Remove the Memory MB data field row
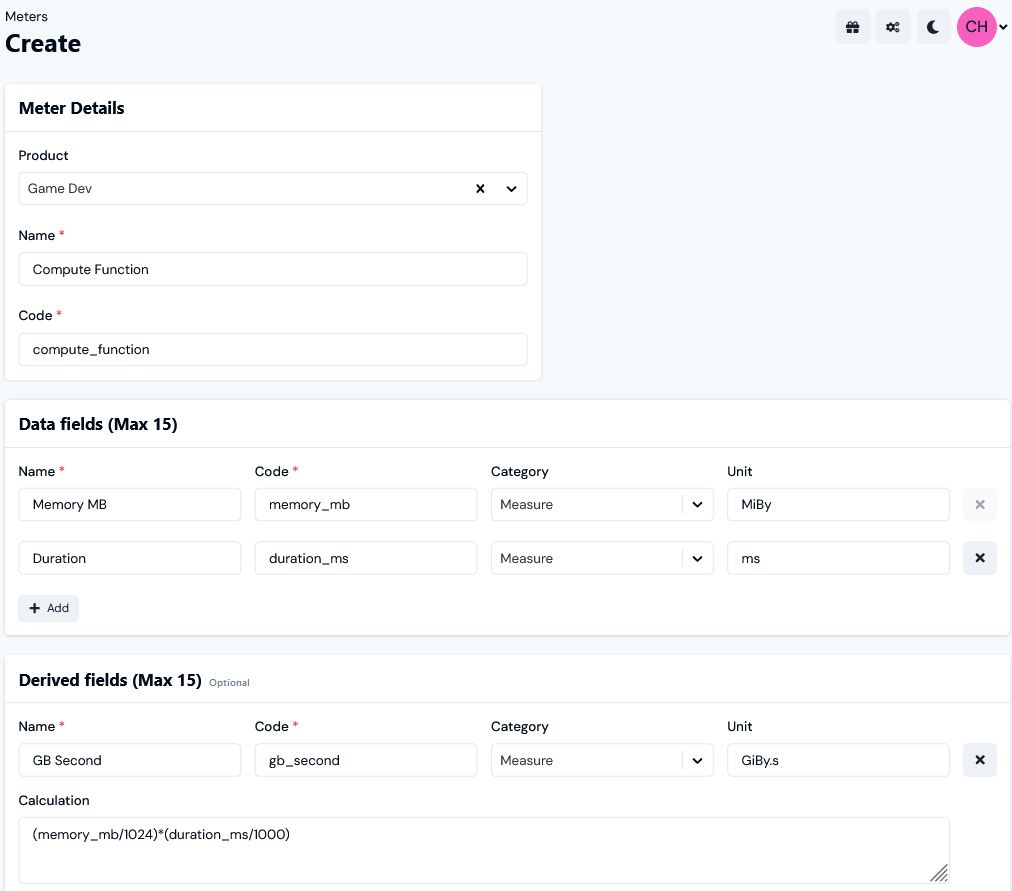Screen dimensions: 1012x891 pyautogui.click(x=979, y=504)
